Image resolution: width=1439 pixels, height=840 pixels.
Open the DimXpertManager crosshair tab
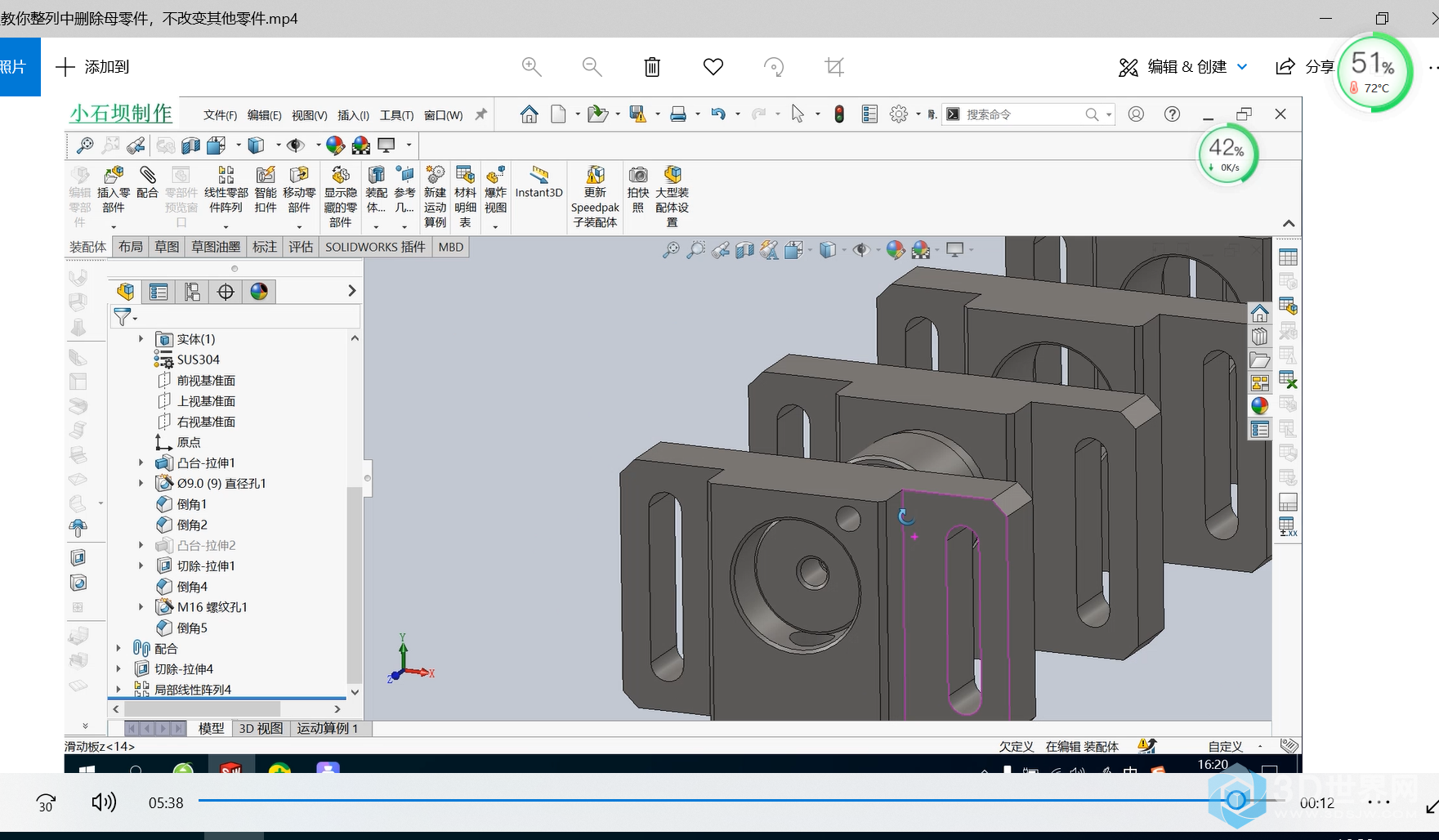226,292
